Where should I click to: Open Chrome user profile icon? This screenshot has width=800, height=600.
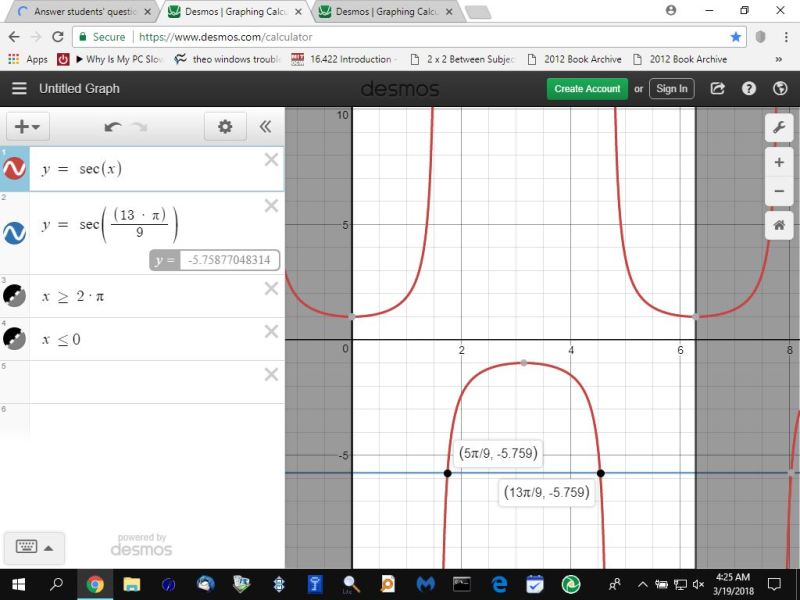(x=671, y=10)
